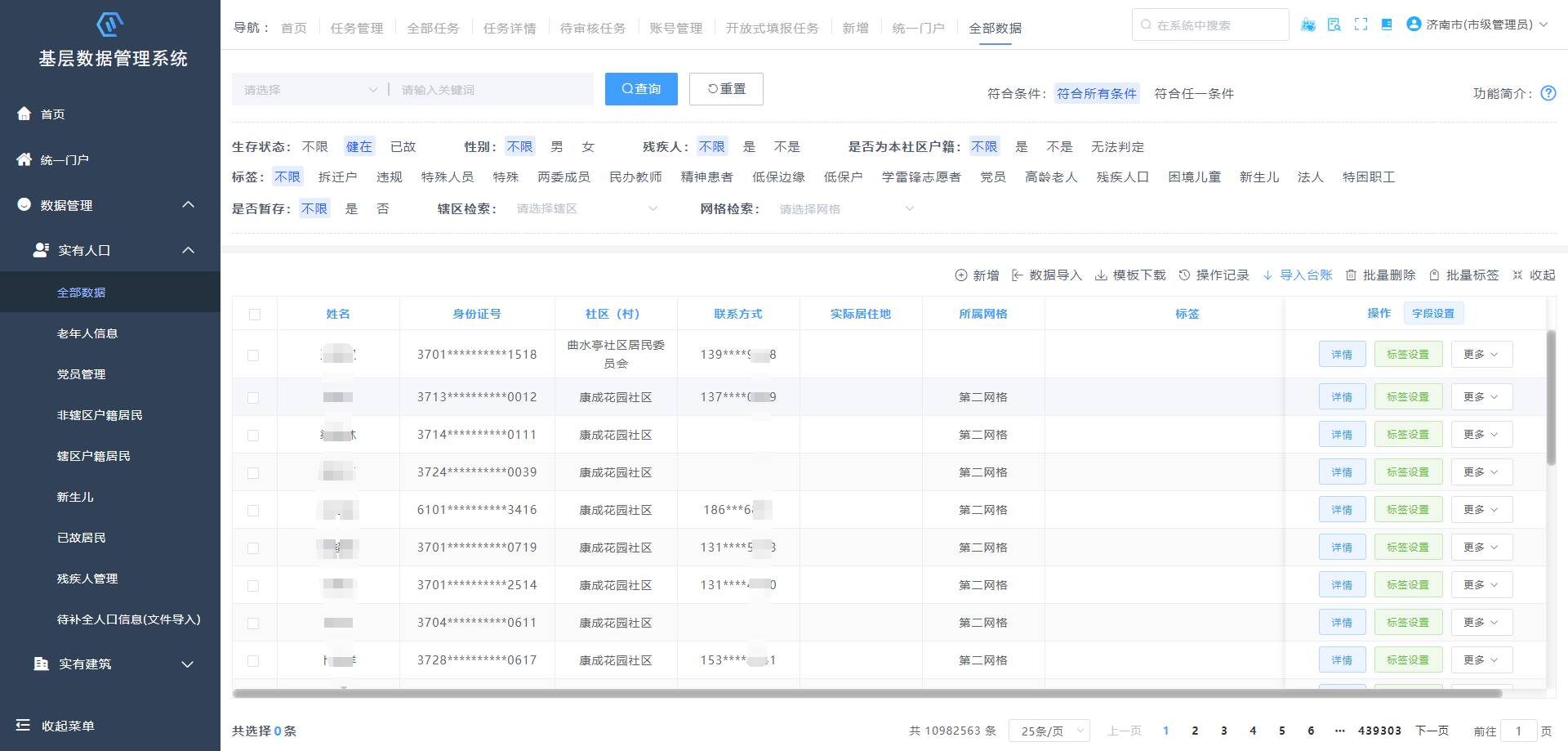The image size is (1568, 751).
Task: Check the select-all checkbox in table header
Action: tap(255, 315)
